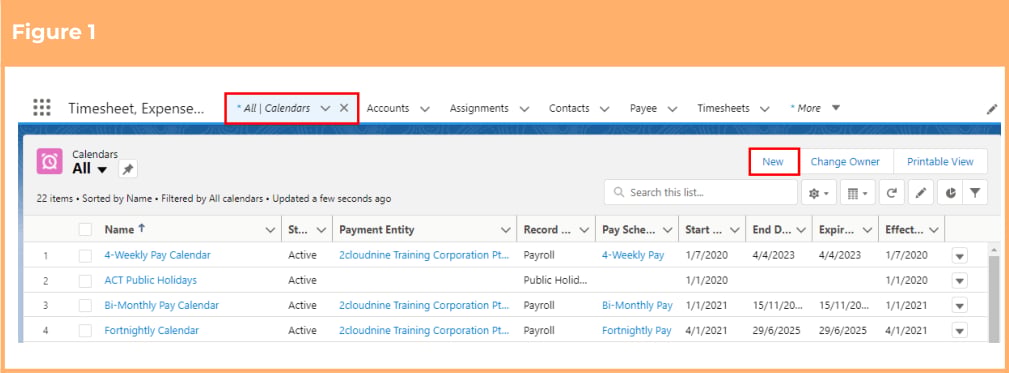Open the All | Calendars tab dropdown chevron

tap(325, 108)
